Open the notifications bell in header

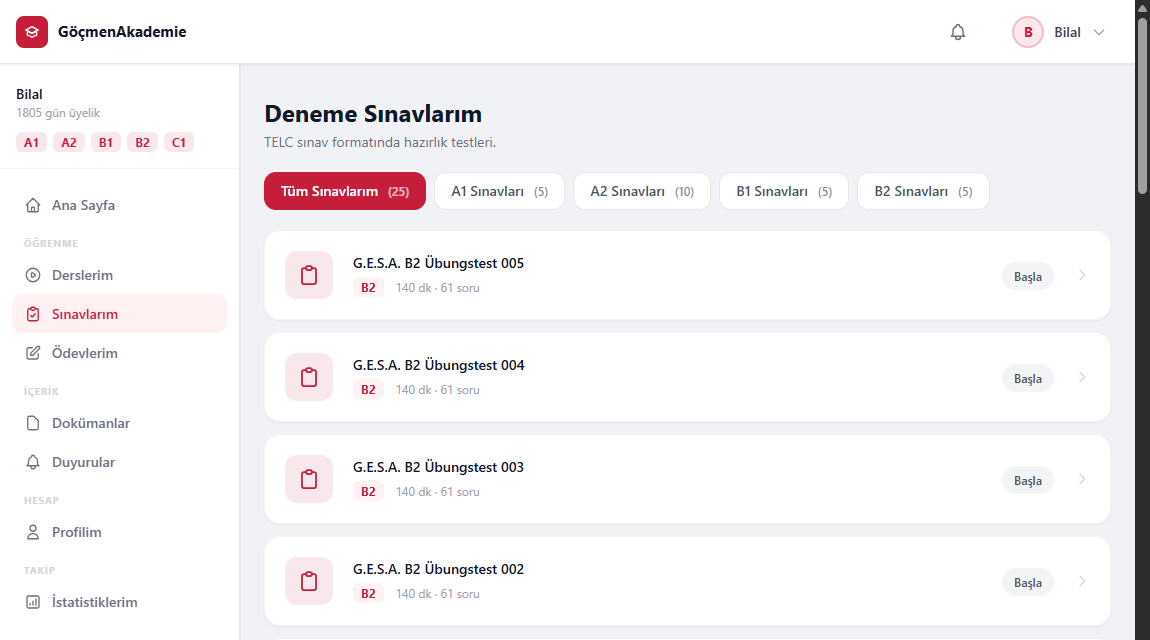[x=958, y=32]
